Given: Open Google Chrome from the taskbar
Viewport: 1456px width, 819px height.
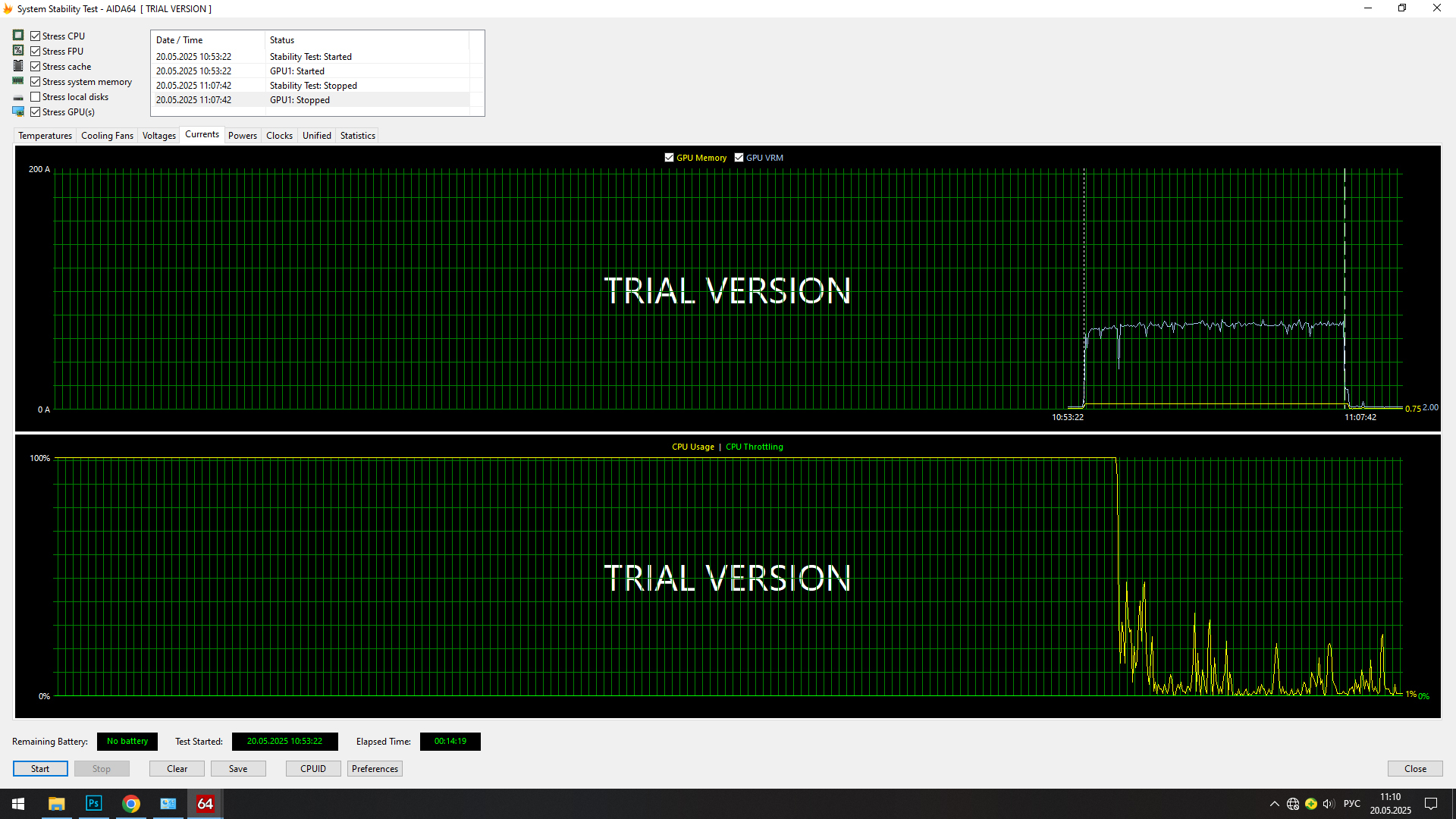Looking at the screenshot, I should pyautogui.click(x=131, y=804).
